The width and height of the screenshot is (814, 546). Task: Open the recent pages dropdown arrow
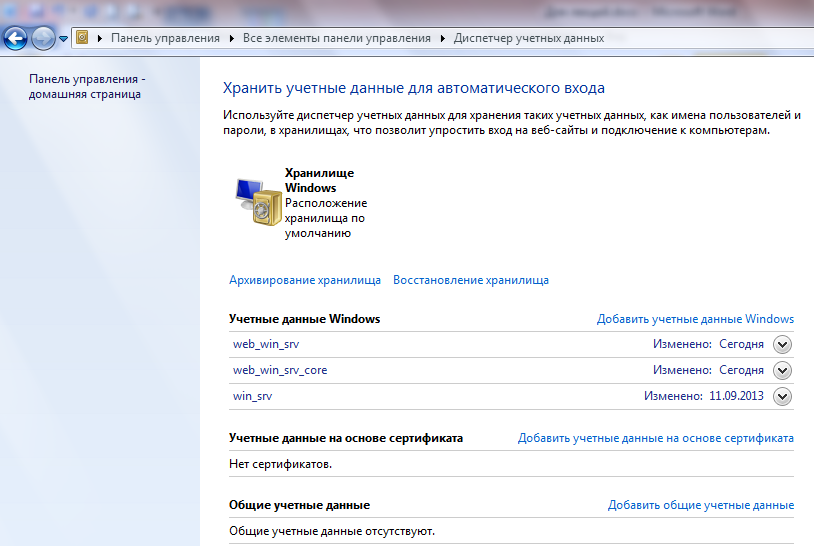[63, 39]
